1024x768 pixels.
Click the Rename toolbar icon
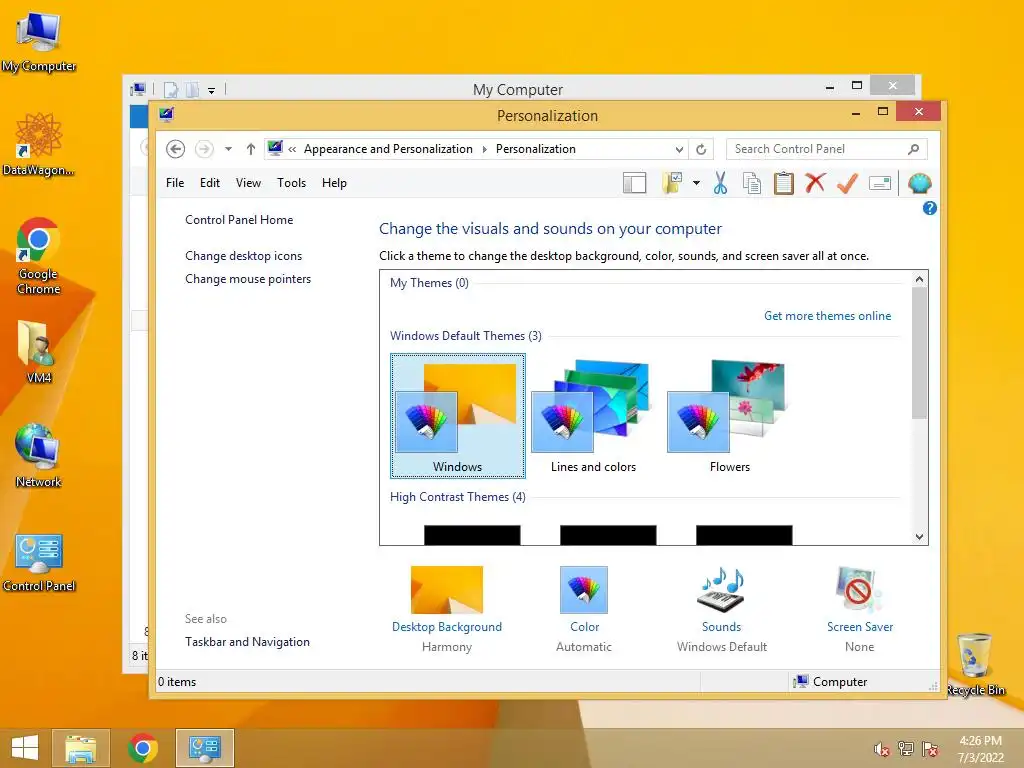point(880,184)
